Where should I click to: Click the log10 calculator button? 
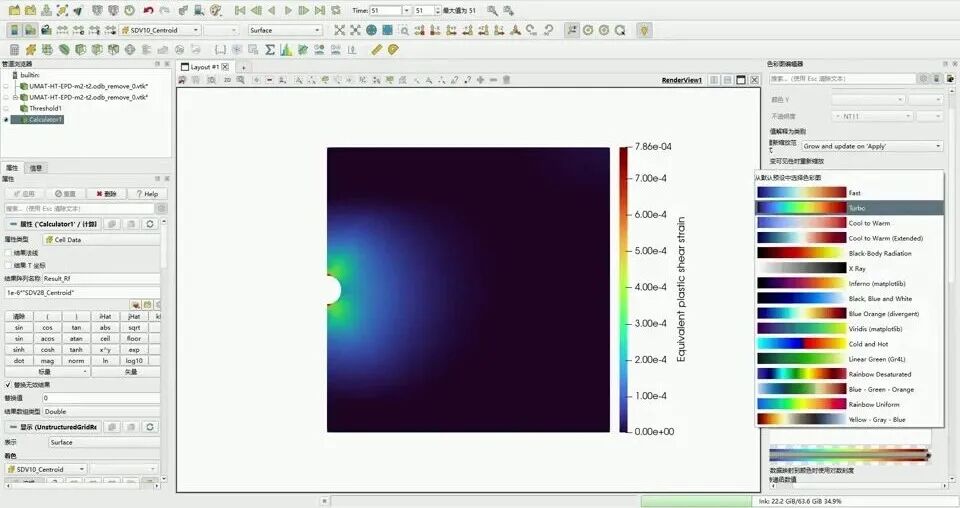point(134,360)
